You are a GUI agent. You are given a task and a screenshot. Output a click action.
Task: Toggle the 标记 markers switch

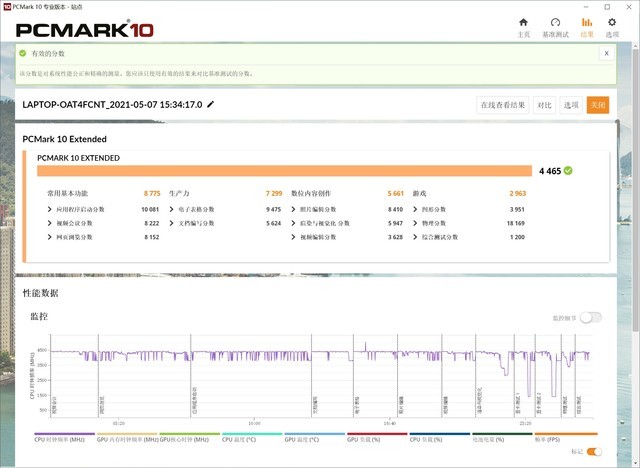click(594, 452)
